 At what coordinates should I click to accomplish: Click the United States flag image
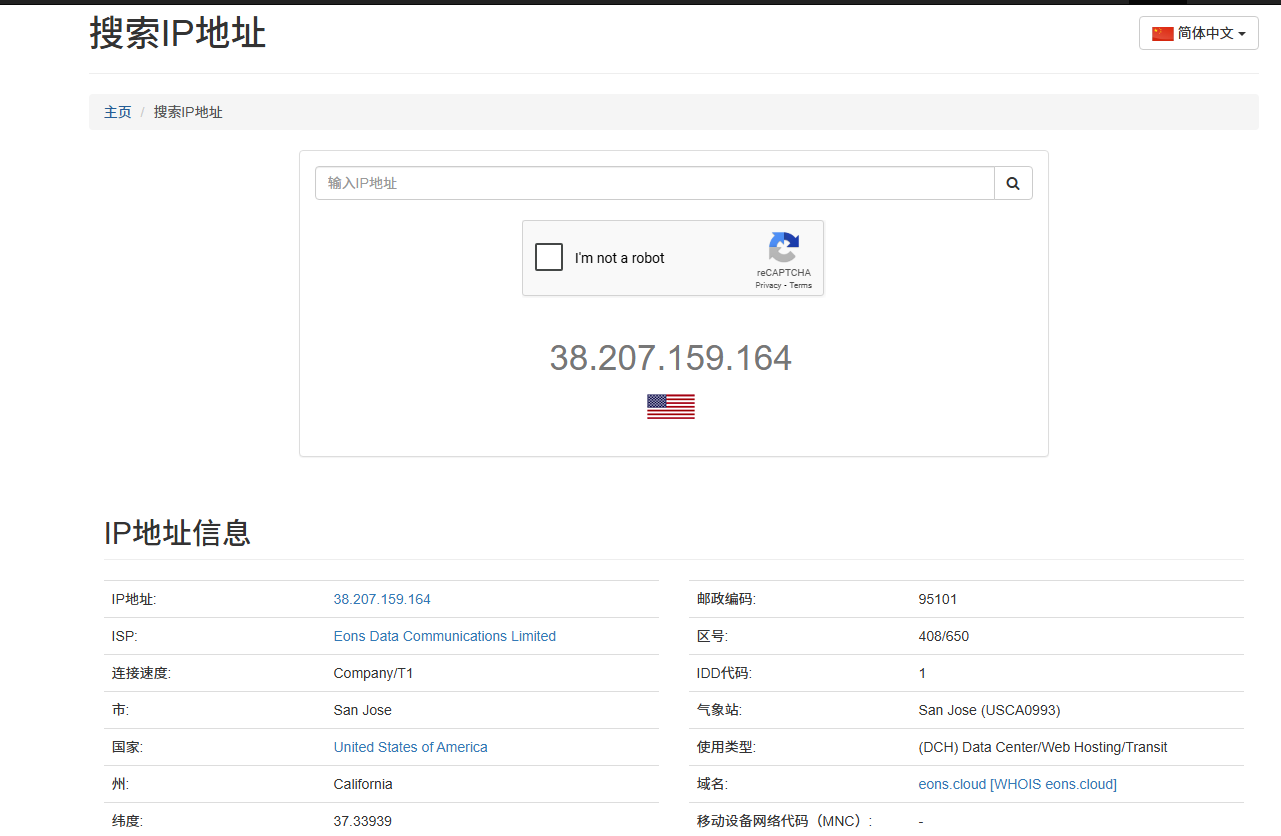pyautogui.click(x=670, y=406)
